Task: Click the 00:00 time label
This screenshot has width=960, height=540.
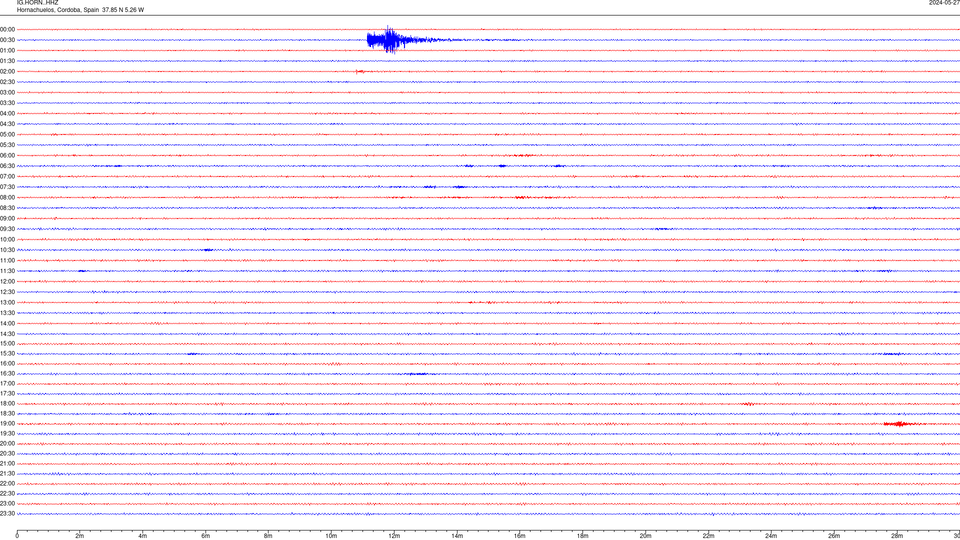Action: pos(7,29)
